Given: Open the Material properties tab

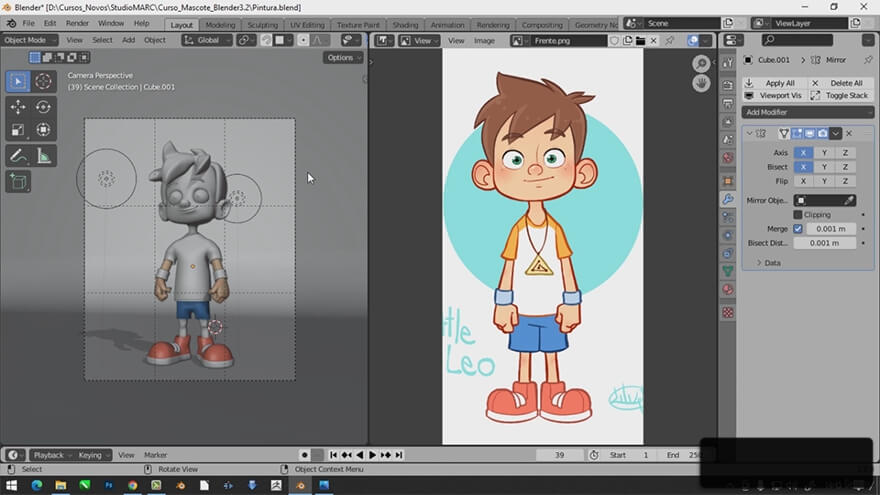Looking at the screenshot, I should (728, 290).
